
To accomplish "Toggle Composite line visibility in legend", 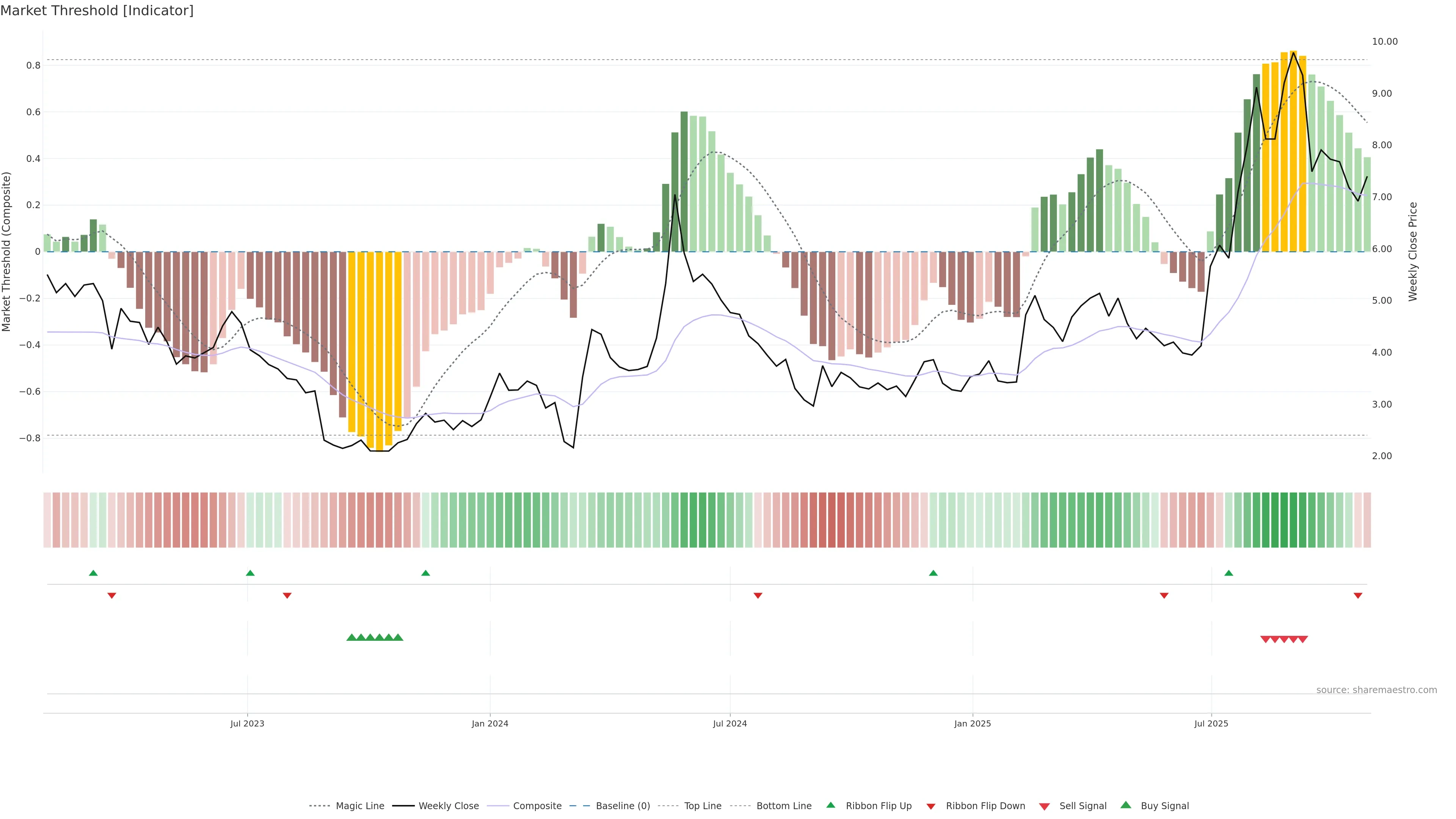I will [537, 805].
